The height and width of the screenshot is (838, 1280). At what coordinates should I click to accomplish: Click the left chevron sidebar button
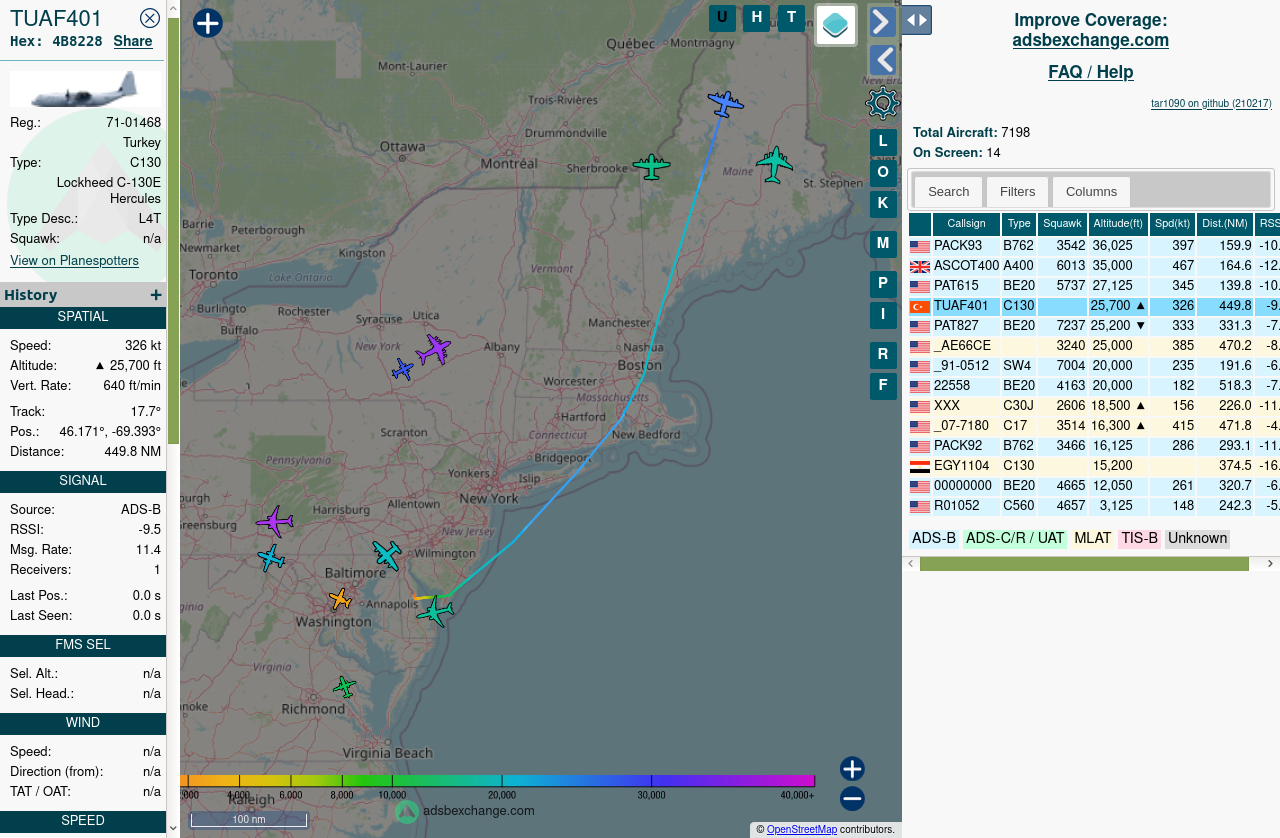(x=882, y=60)
